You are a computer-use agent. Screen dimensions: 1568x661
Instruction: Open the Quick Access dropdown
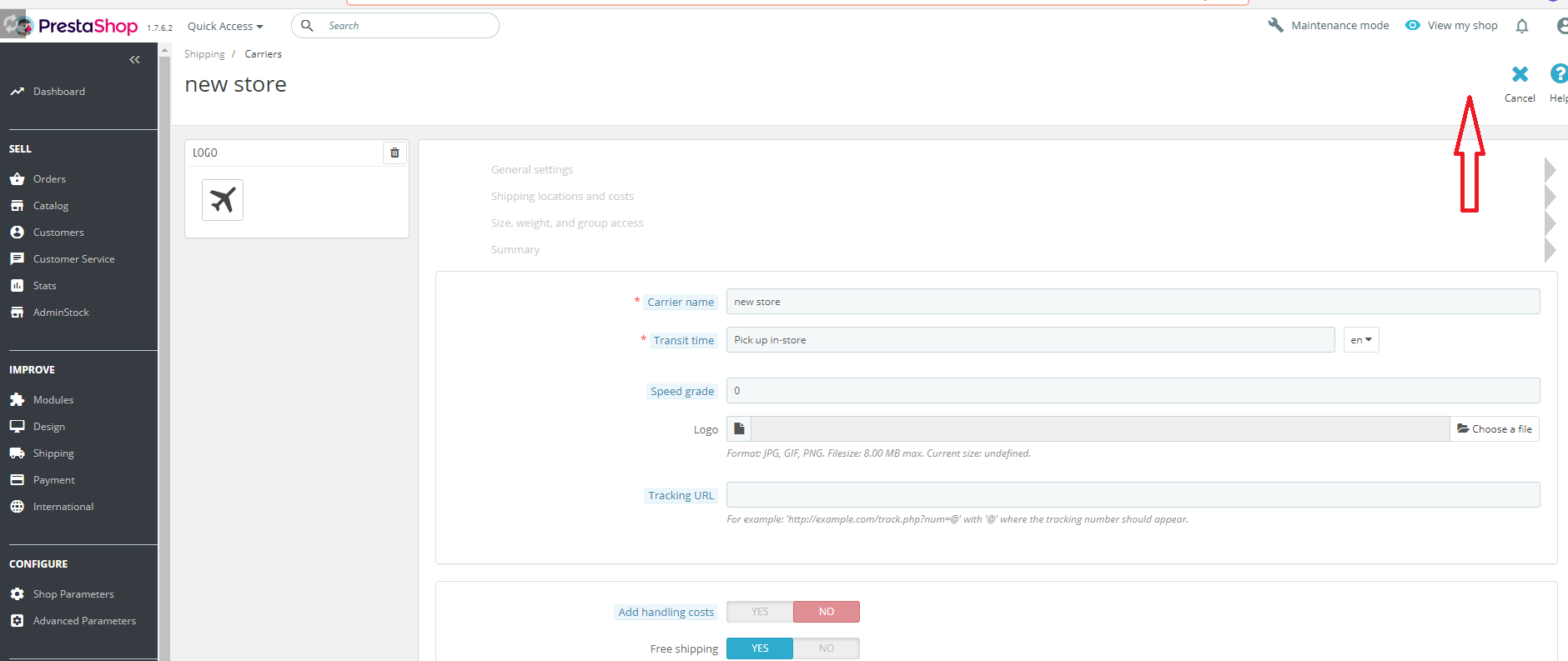click(225, 26)
